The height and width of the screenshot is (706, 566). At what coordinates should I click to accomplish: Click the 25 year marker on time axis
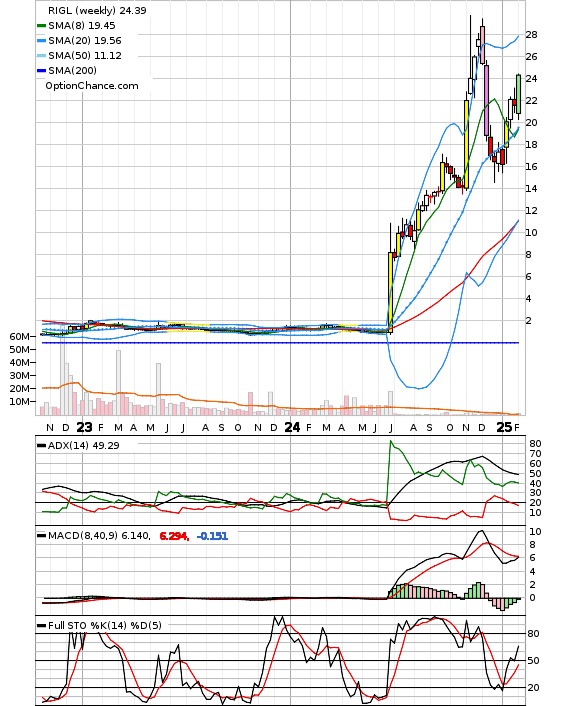[x=504, y=427]
